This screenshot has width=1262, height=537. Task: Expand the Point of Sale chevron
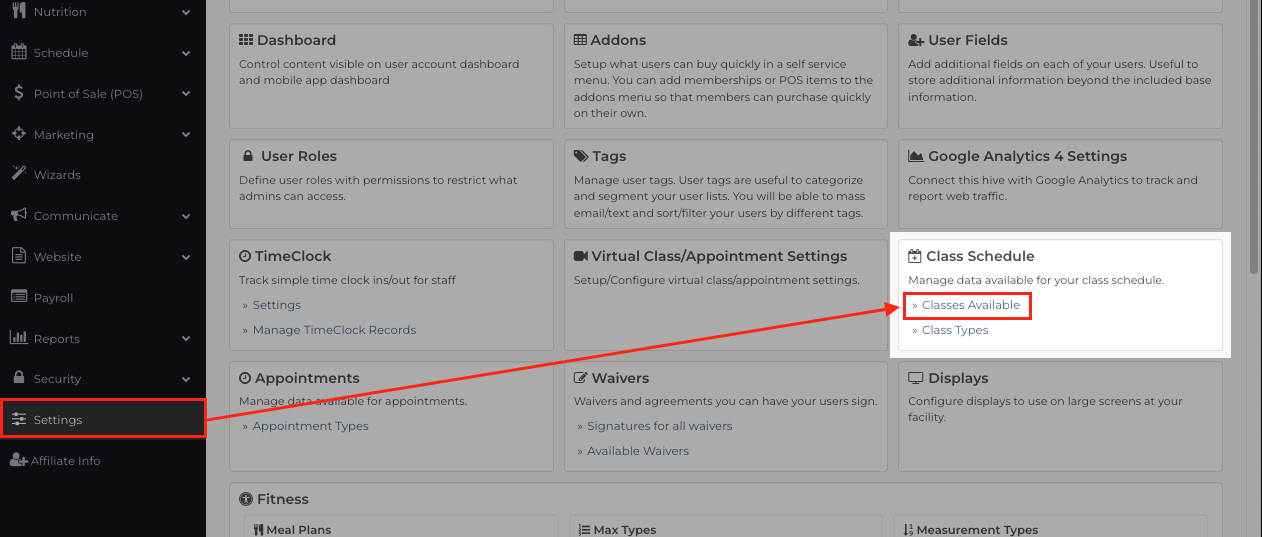click(x=187, y=93)
